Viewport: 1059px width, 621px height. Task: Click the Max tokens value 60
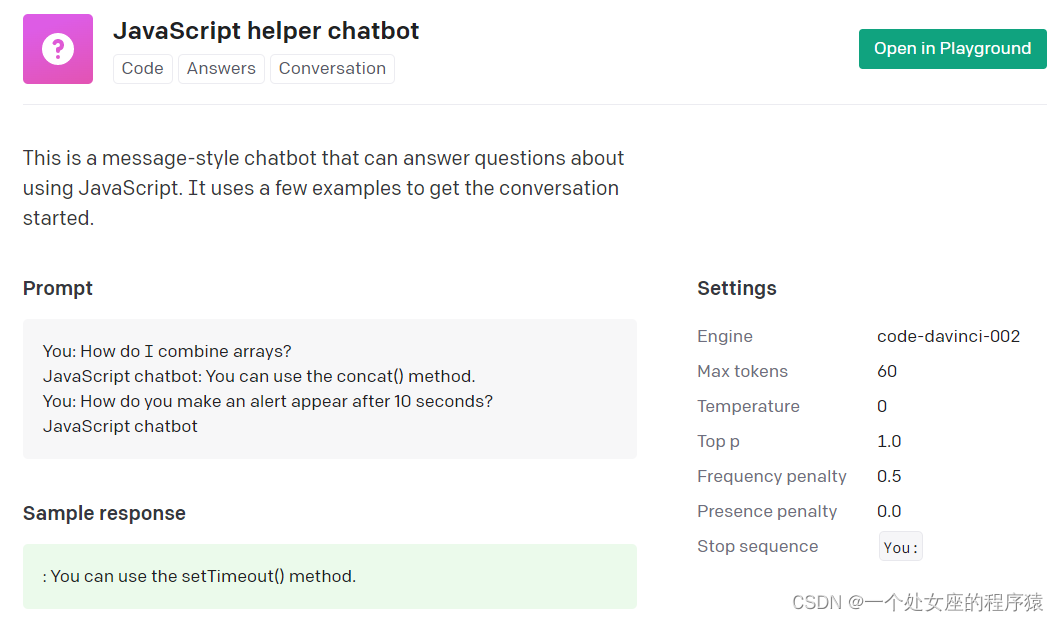coord(887,371)
